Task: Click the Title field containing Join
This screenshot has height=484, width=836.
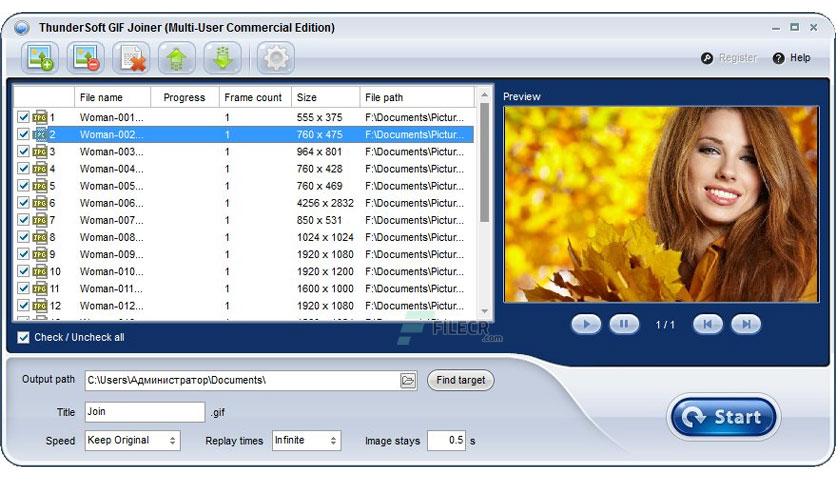Action: click(144, 412)
